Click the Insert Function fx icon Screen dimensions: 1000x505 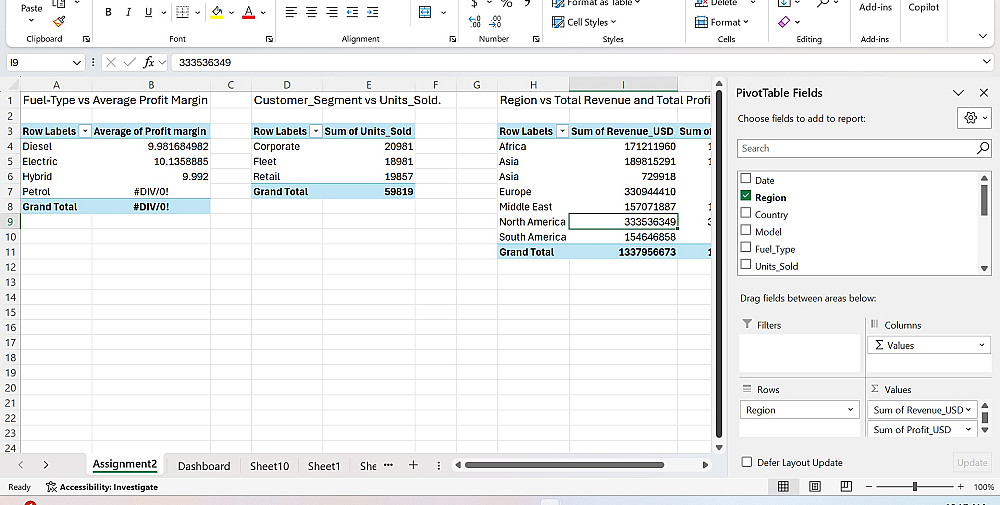(x=148, y=62)
